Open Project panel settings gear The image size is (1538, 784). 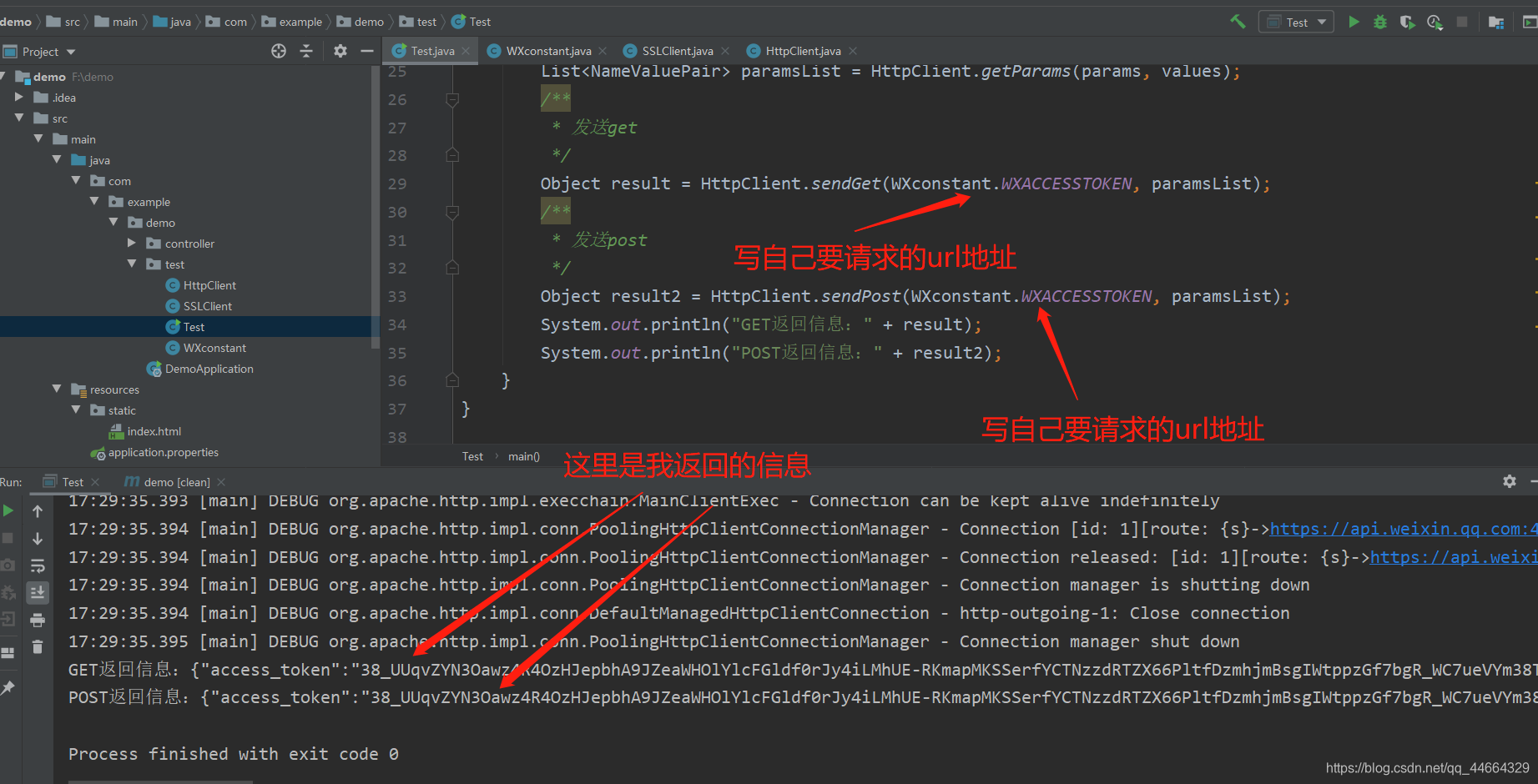click(340, 51)
